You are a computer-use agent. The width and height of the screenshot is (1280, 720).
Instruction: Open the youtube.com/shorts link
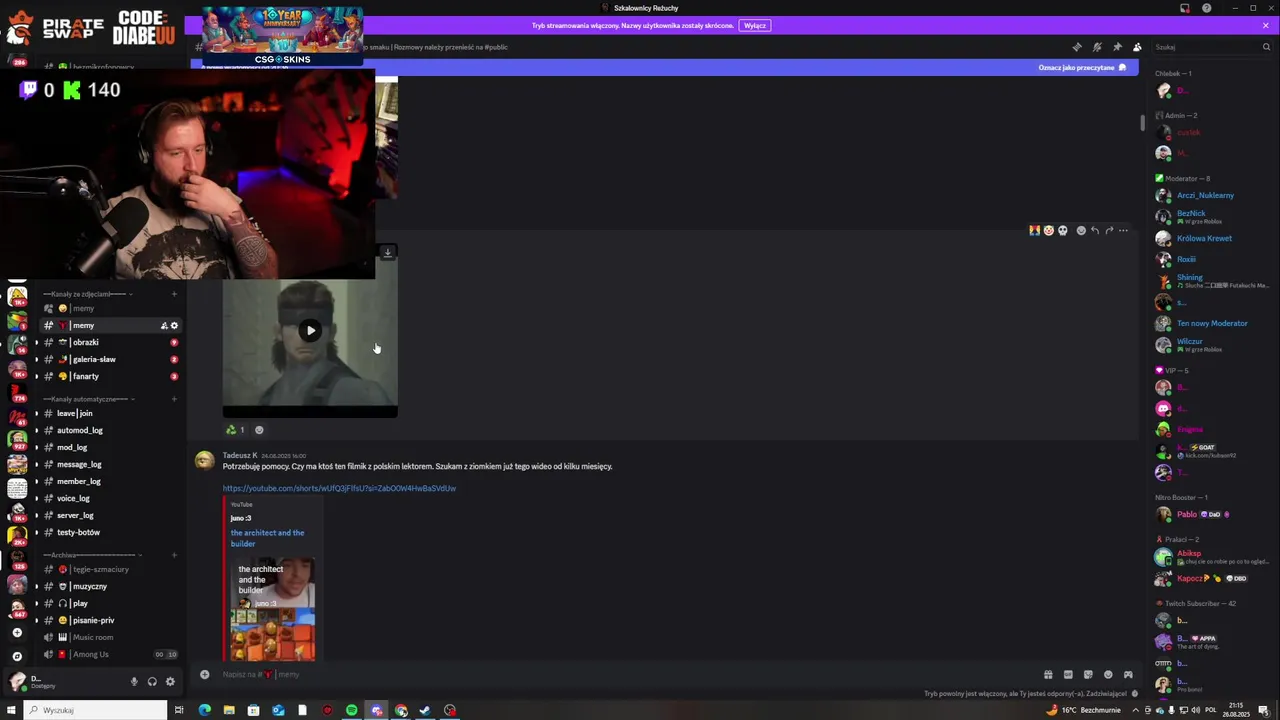[339, 488]
